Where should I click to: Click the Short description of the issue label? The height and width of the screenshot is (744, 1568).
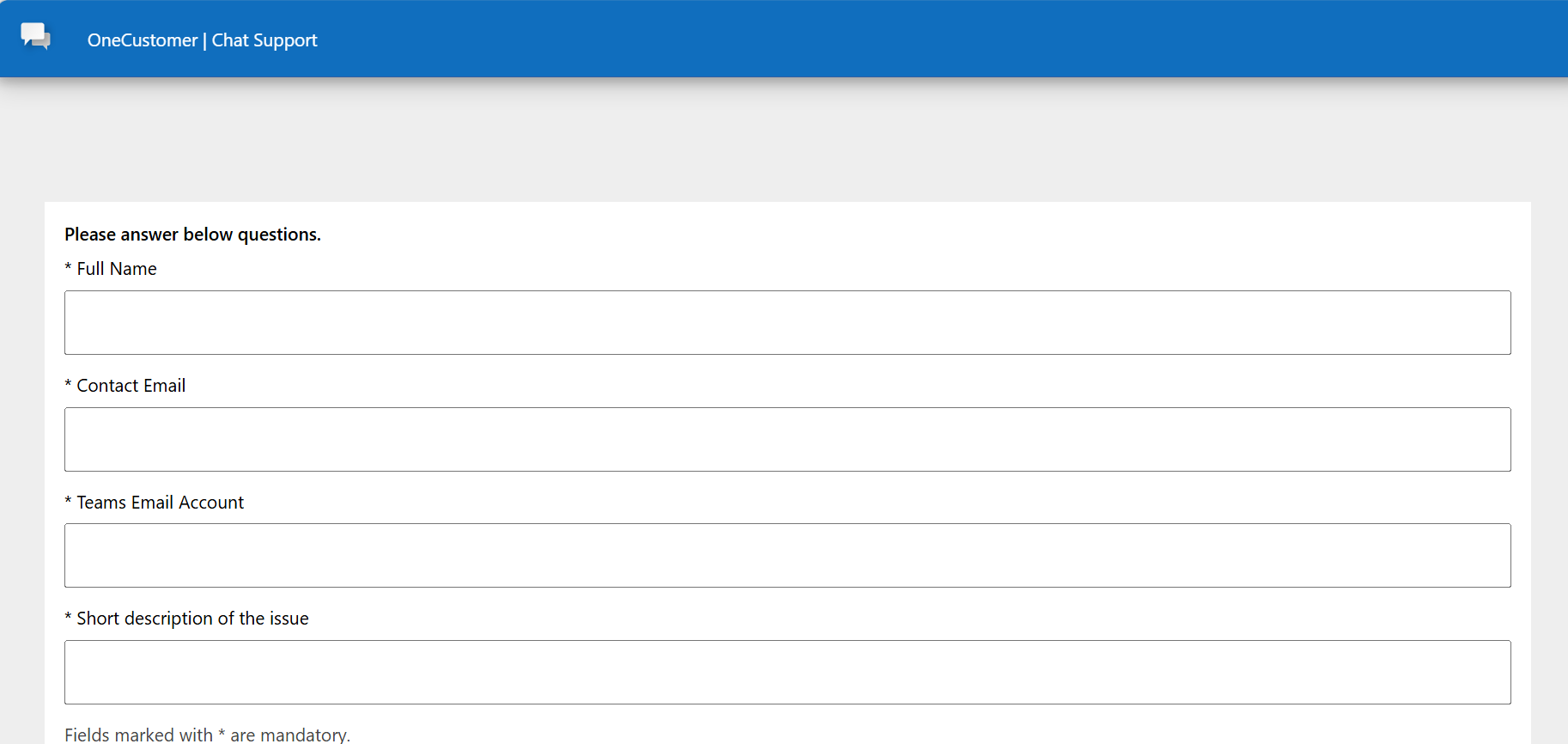point(193,619)
